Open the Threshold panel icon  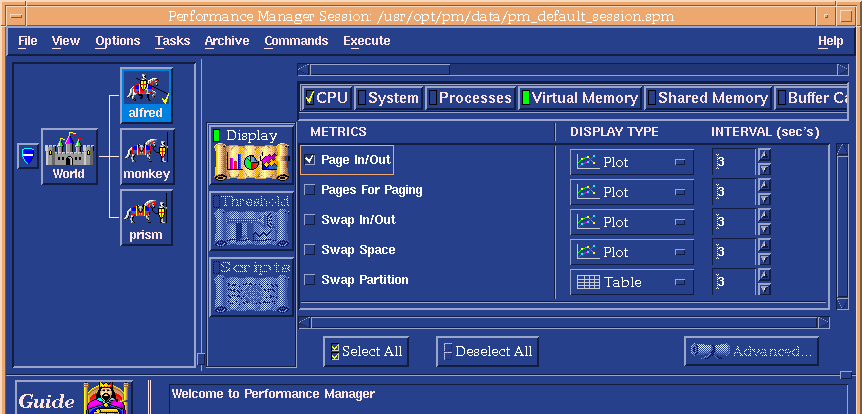coord(251,220)
